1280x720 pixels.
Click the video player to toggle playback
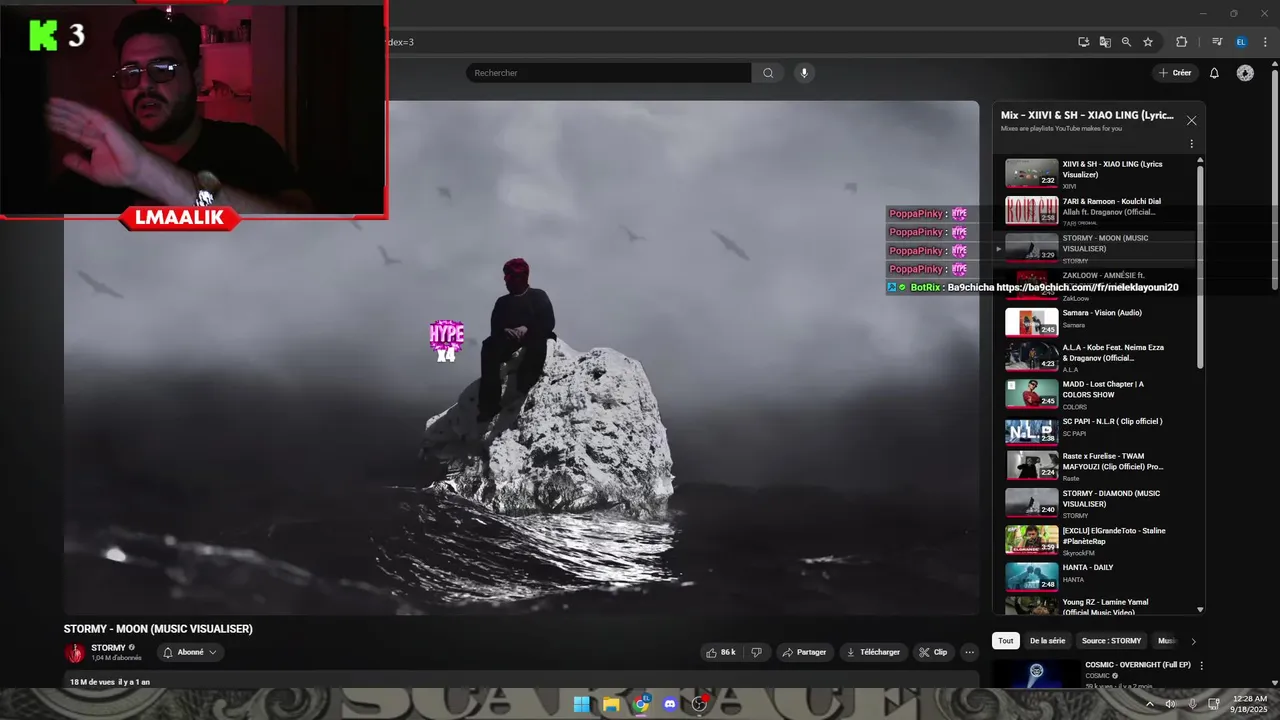522,358
